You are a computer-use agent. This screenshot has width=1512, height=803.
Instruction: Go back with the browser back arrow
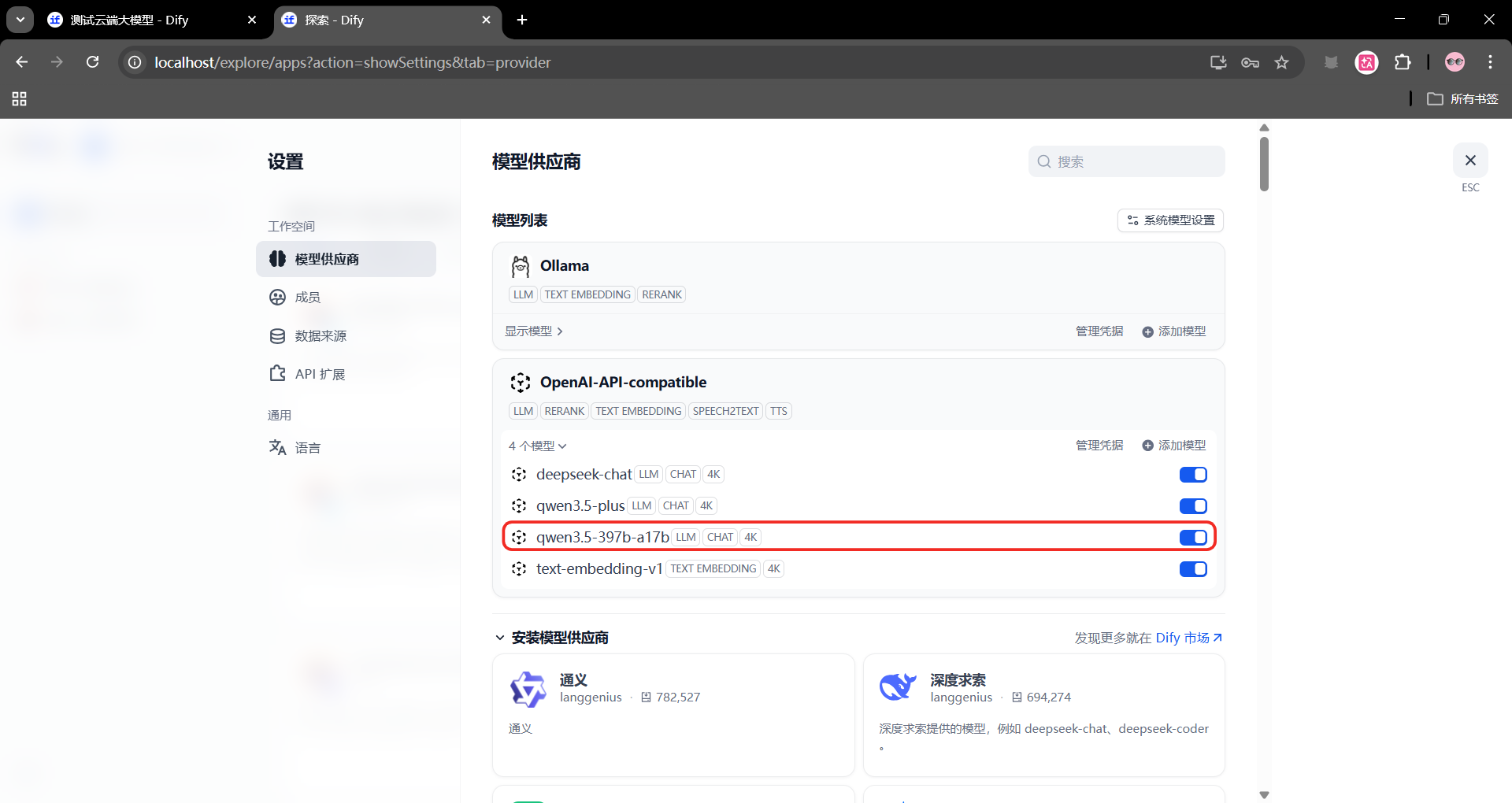pyautogui.click(x=21, y=62)
